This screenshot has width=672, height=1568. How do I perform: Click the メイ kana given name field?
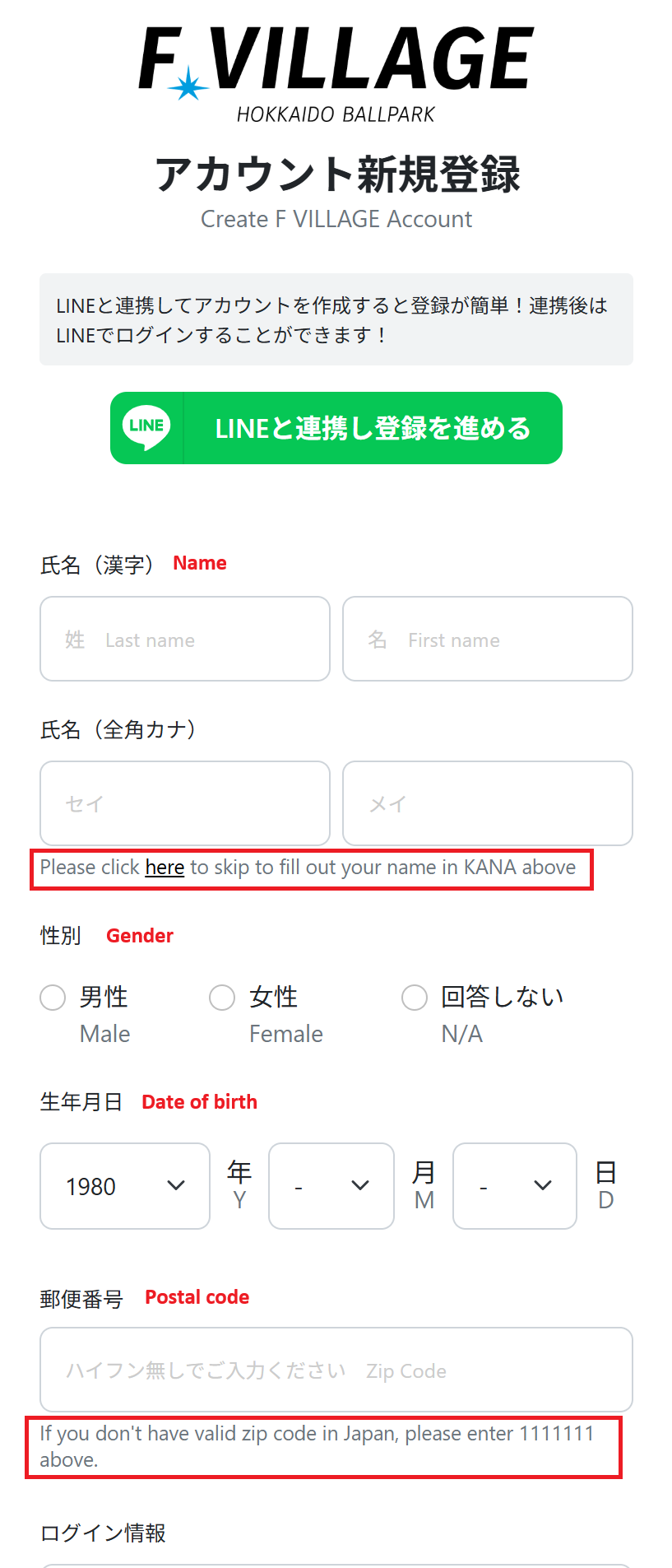pos(488,803)
